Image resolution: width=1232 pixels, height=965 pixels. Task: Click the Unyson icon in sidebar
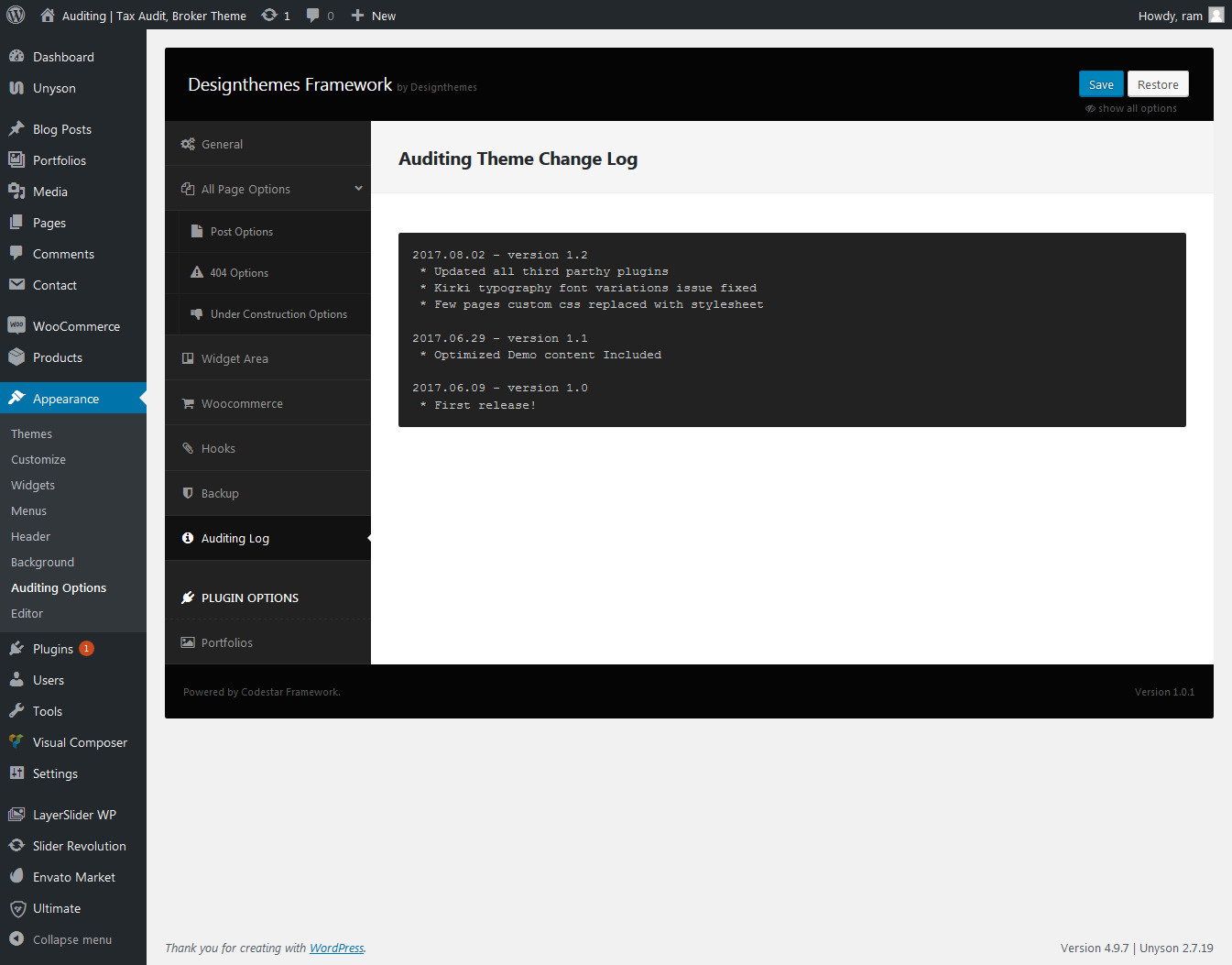(x=16, y=88)
